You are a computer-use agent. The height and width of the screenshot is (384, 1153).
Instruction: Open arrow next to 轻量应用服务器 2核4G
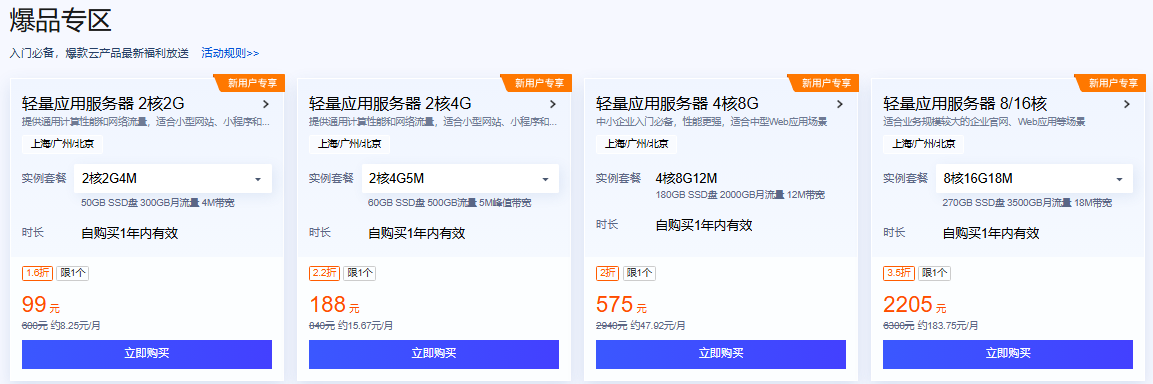point(553,104)
